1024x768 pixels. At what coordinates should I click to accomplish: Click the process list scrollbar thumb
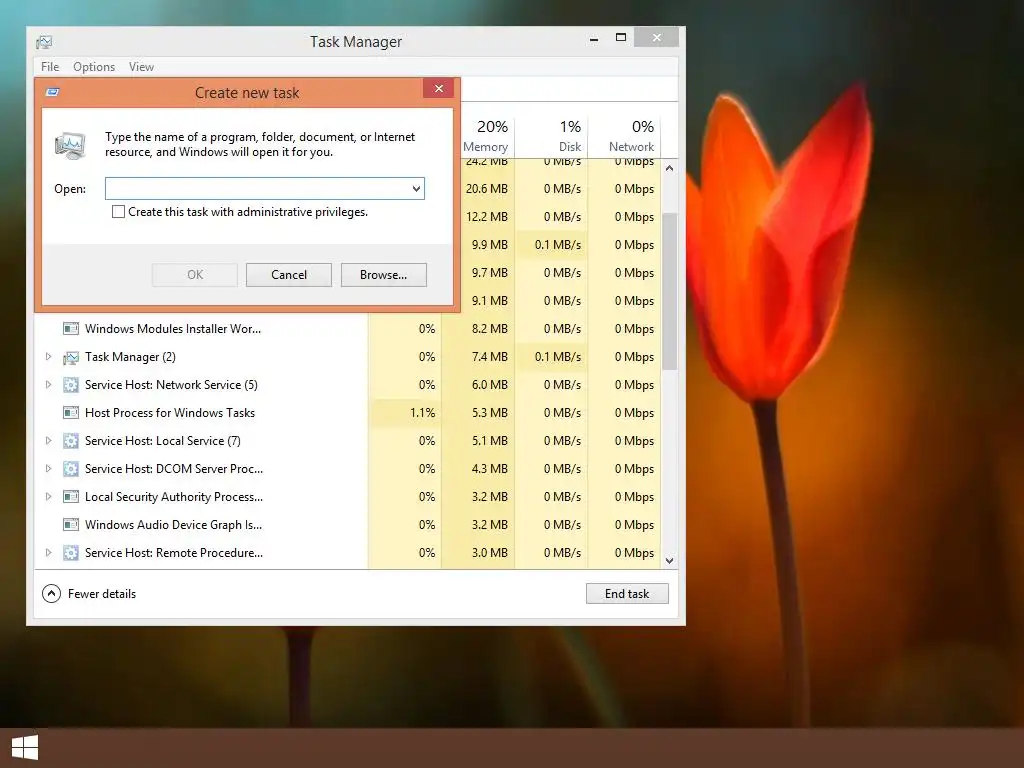tap(669, 291)
